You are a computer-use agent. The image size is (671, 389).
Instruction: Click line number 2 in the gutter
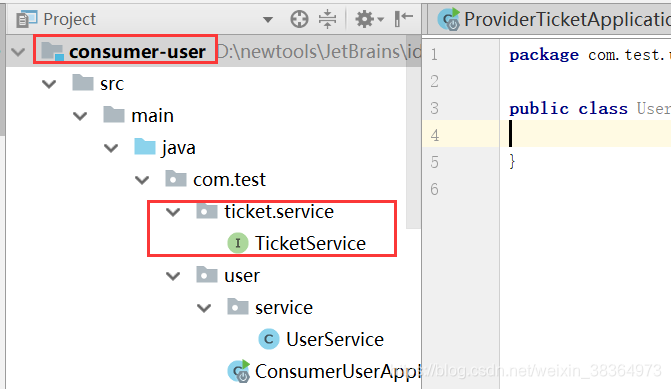[x=434, y=81]
